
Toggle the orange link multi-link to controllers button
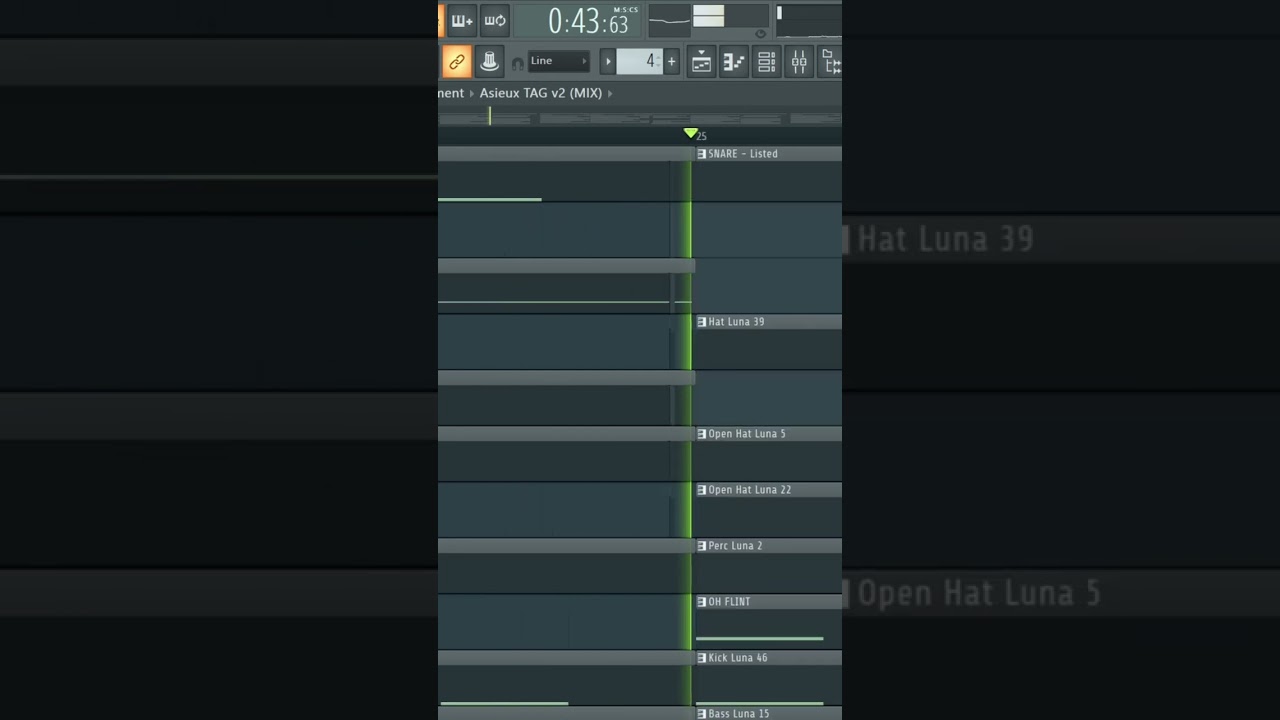[457, 62]
